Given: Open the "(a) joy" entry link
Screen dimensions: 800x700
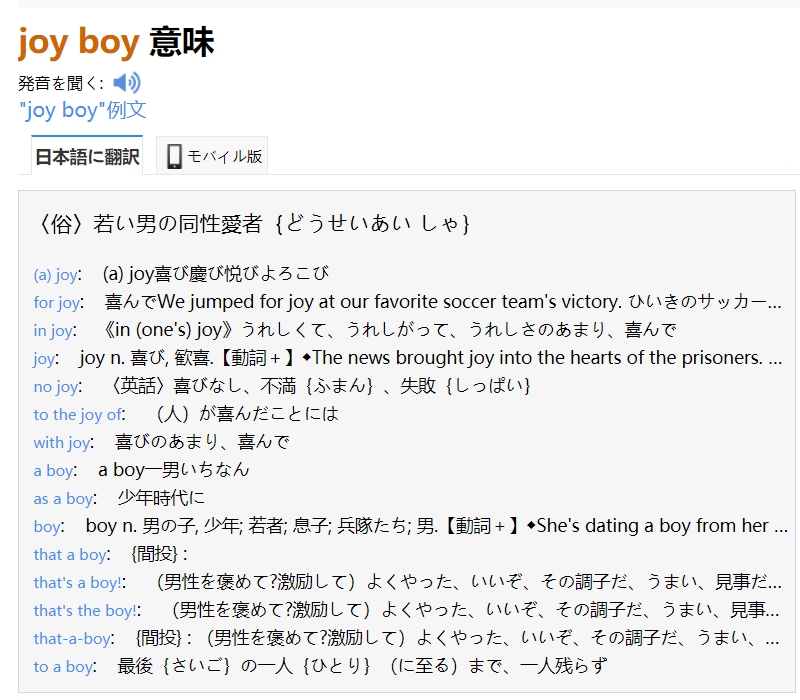Looking at the screenshot, I should (56, 275).
